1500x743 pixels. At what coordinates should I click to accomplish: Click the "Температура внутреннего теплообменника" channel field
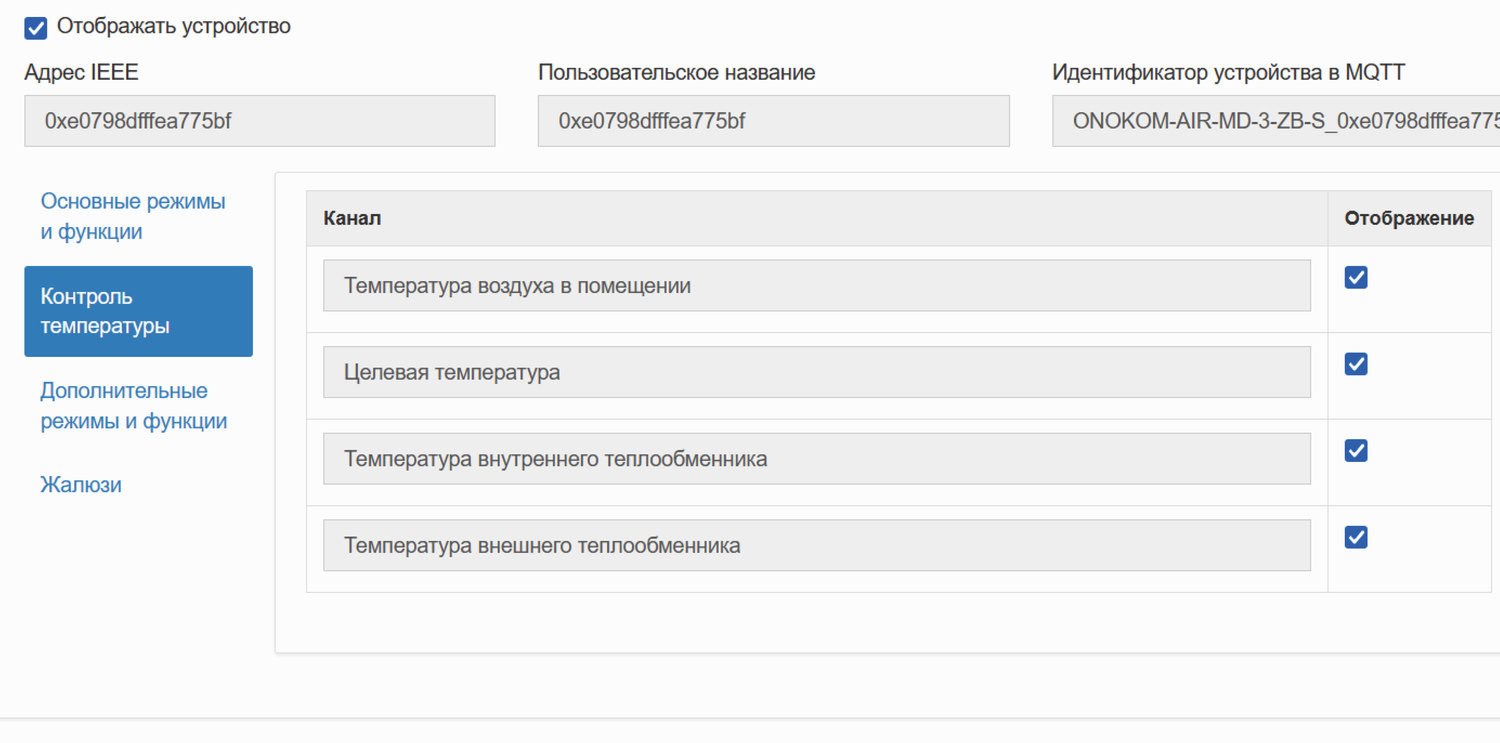816,459
